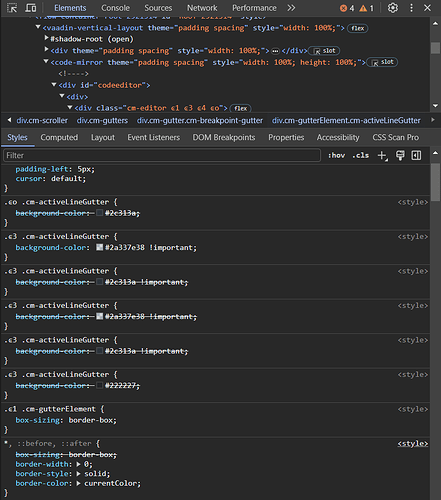Toggle the .cls classes button
The height and width of the screenshot is (500, 441).
(361, 156)
